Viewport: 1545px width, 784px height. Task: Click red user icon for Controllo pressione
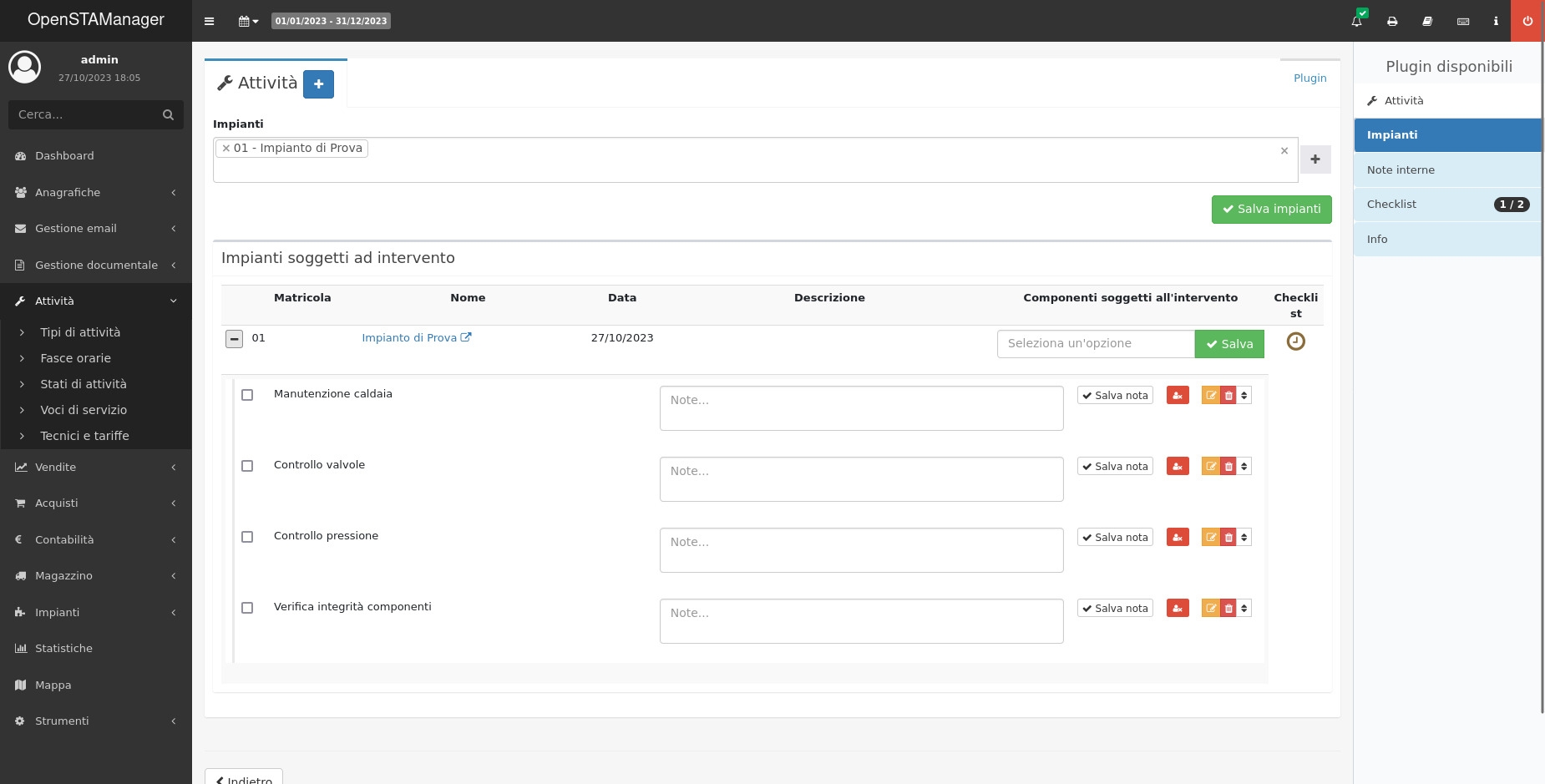1178,538
